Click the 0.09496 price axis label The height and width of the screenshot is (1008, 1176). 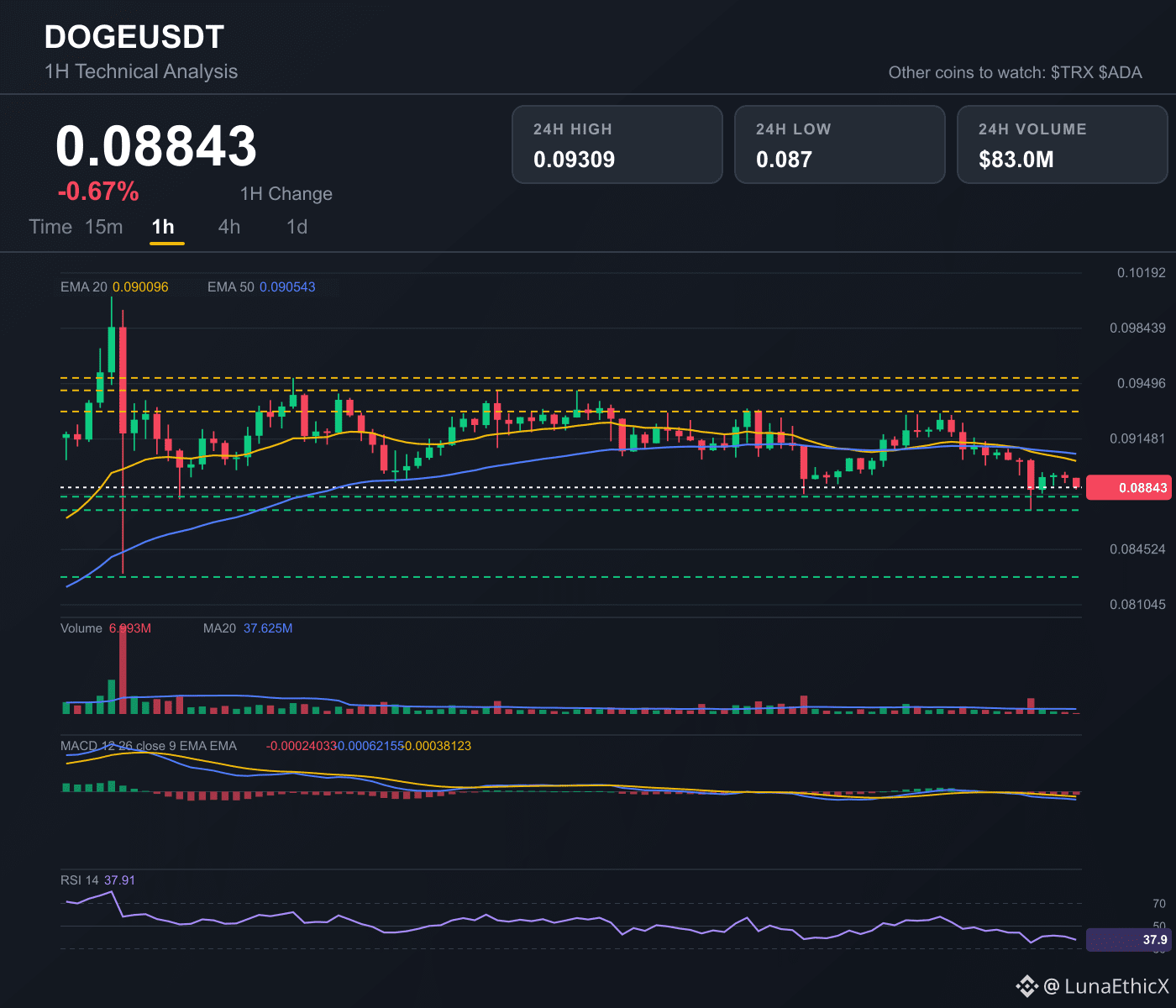tap(1142, 383)
